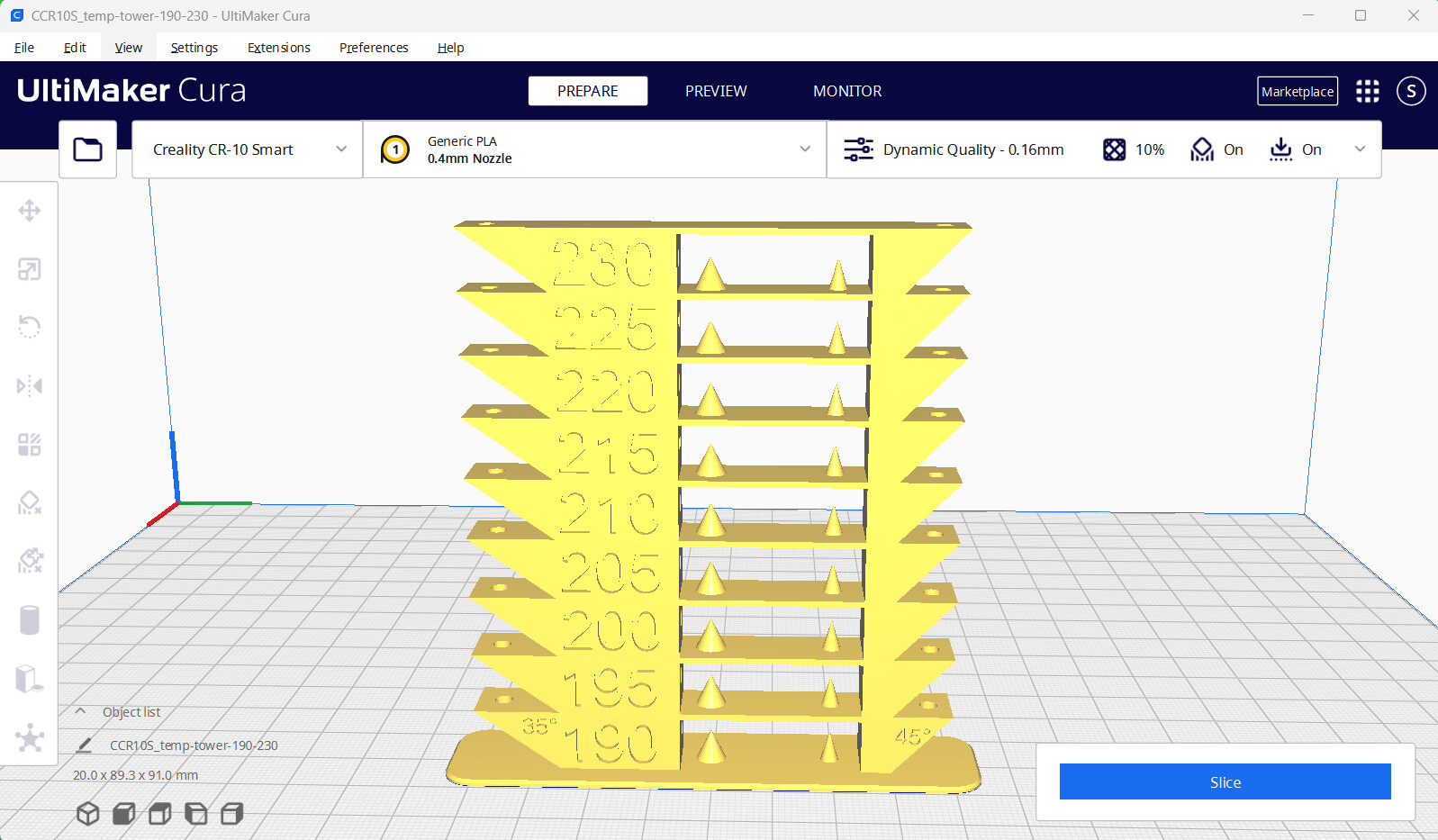Open file with the folder icon
Screen dimensions: 1438x840
click(x=87, y=149)
